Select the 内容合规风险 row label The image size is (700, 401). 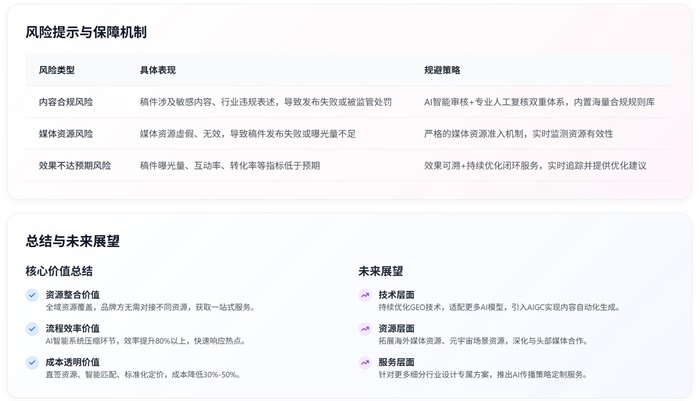click(66, 102)
